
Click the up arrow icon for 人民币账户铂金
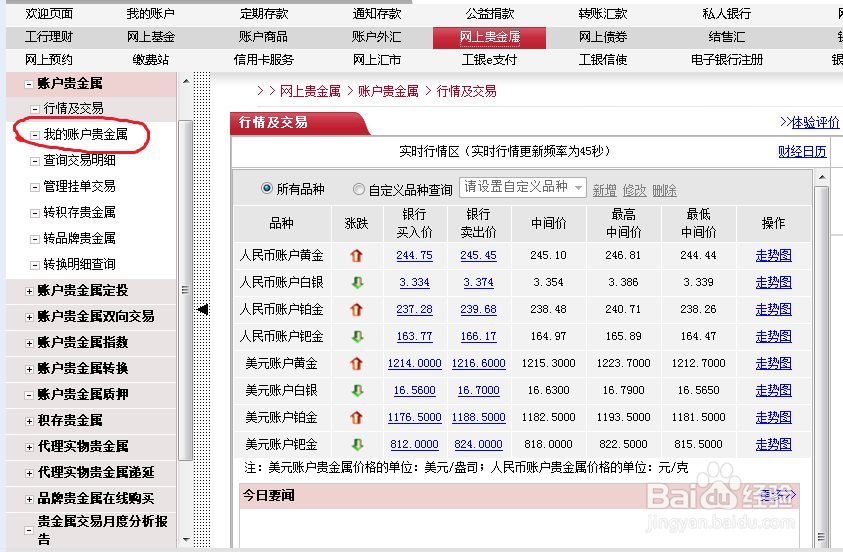tap(356, 310)
